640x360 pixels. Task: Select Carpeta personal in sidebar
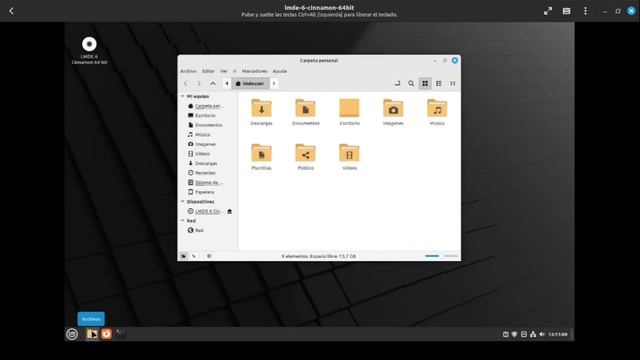[x=208, y=106]
